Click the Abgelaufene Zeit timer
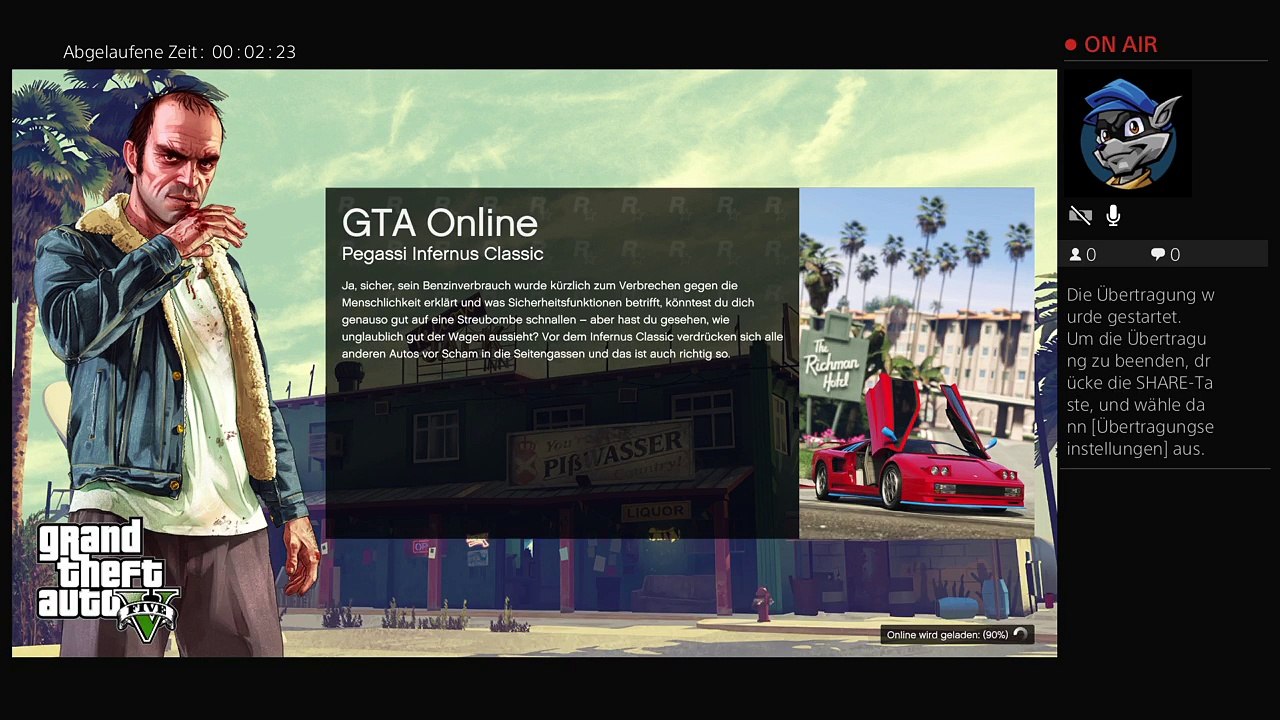This screenshot has width=1280, height=720. [x=180, y=52]
